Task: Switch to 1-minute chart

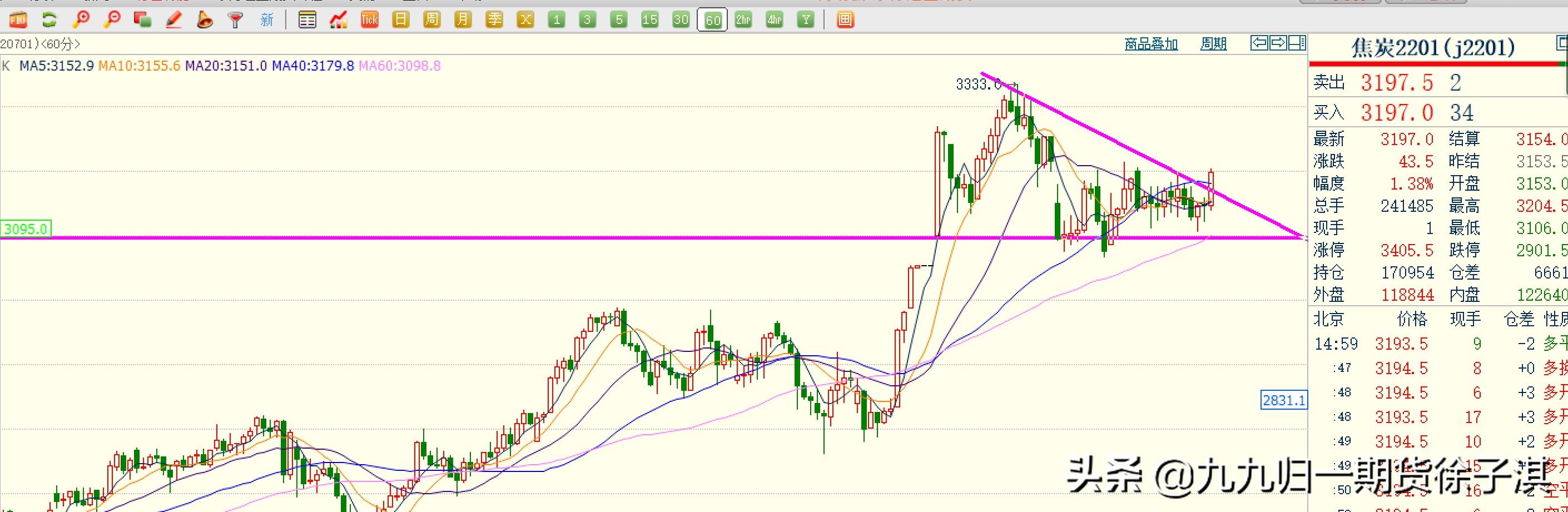Action: 557,20
